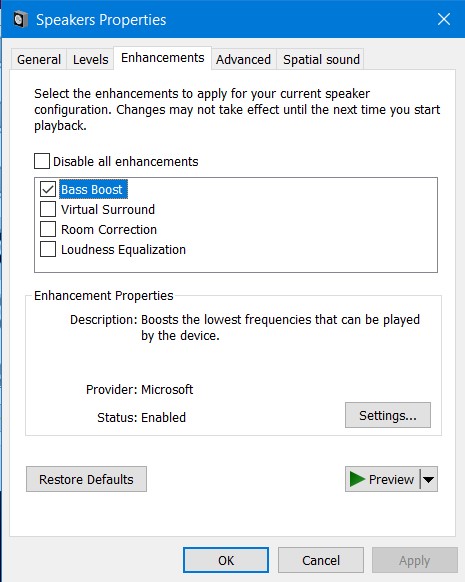Select the Enhancements tab

163,58
